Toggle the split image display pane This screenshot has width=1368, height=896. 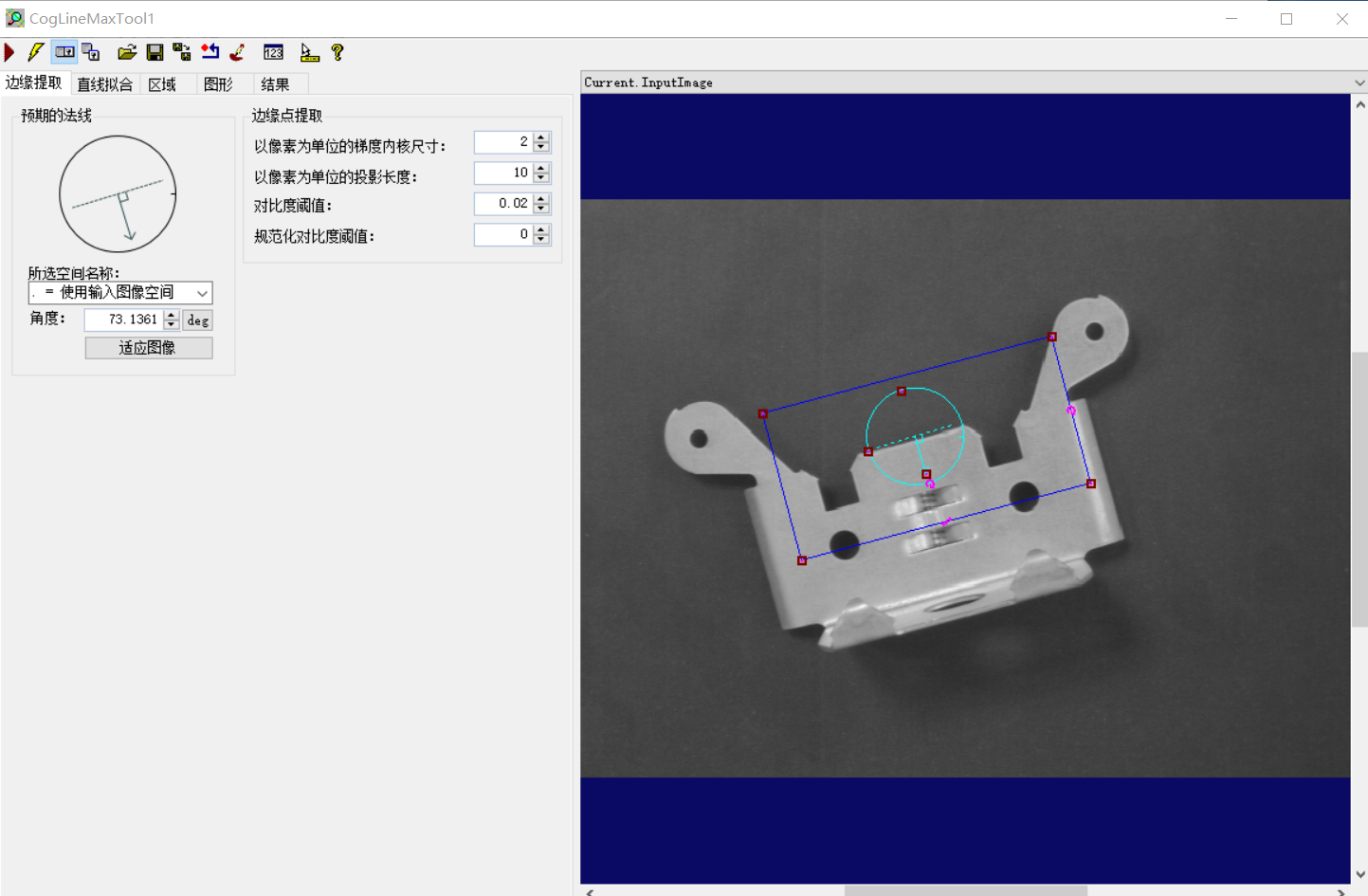(x=64, y=52)
